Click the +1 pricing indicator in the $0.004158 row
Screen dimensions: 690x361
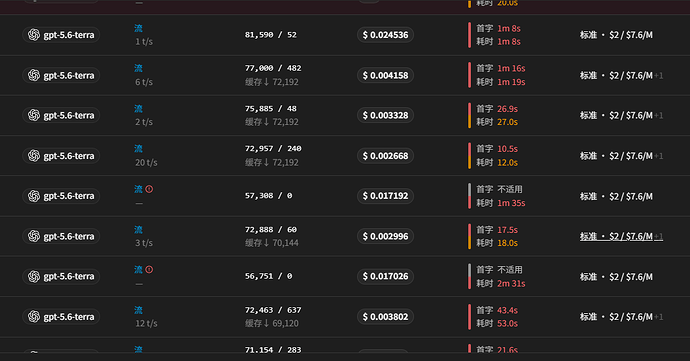point(658,76)
